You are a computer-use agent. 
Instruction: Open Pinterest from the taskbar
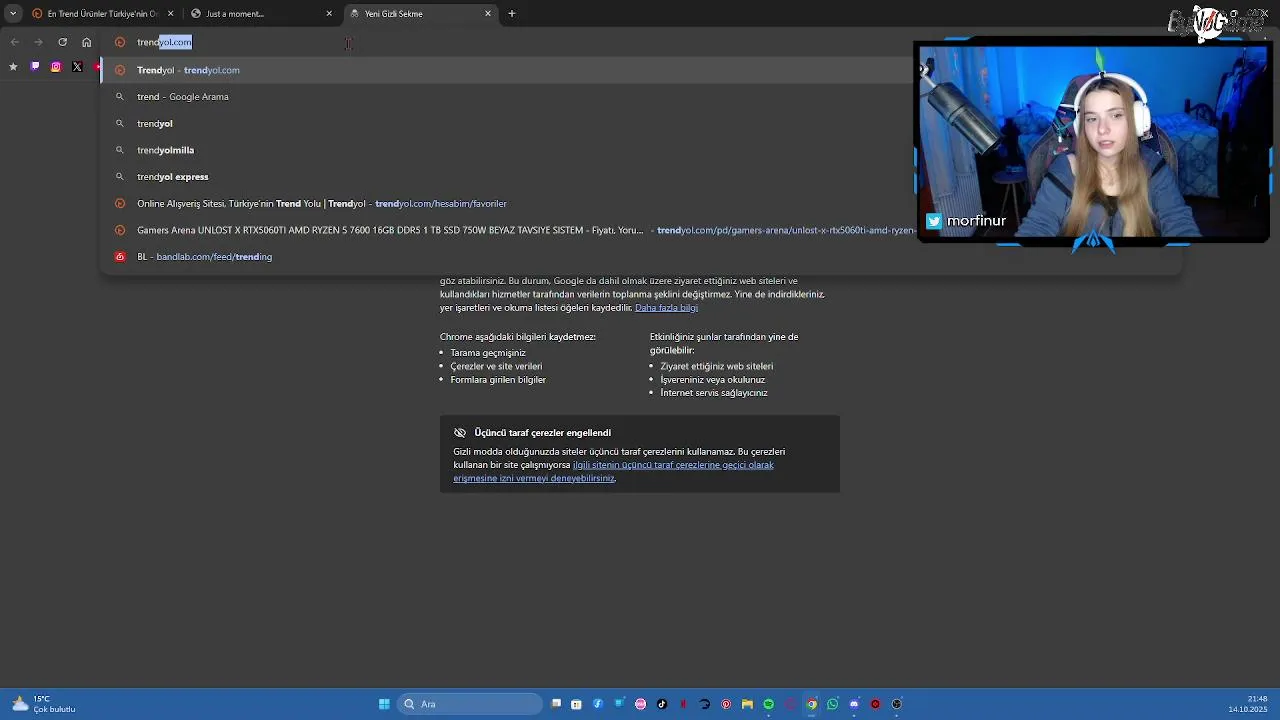pyautogui.click(x=726, y=704)
